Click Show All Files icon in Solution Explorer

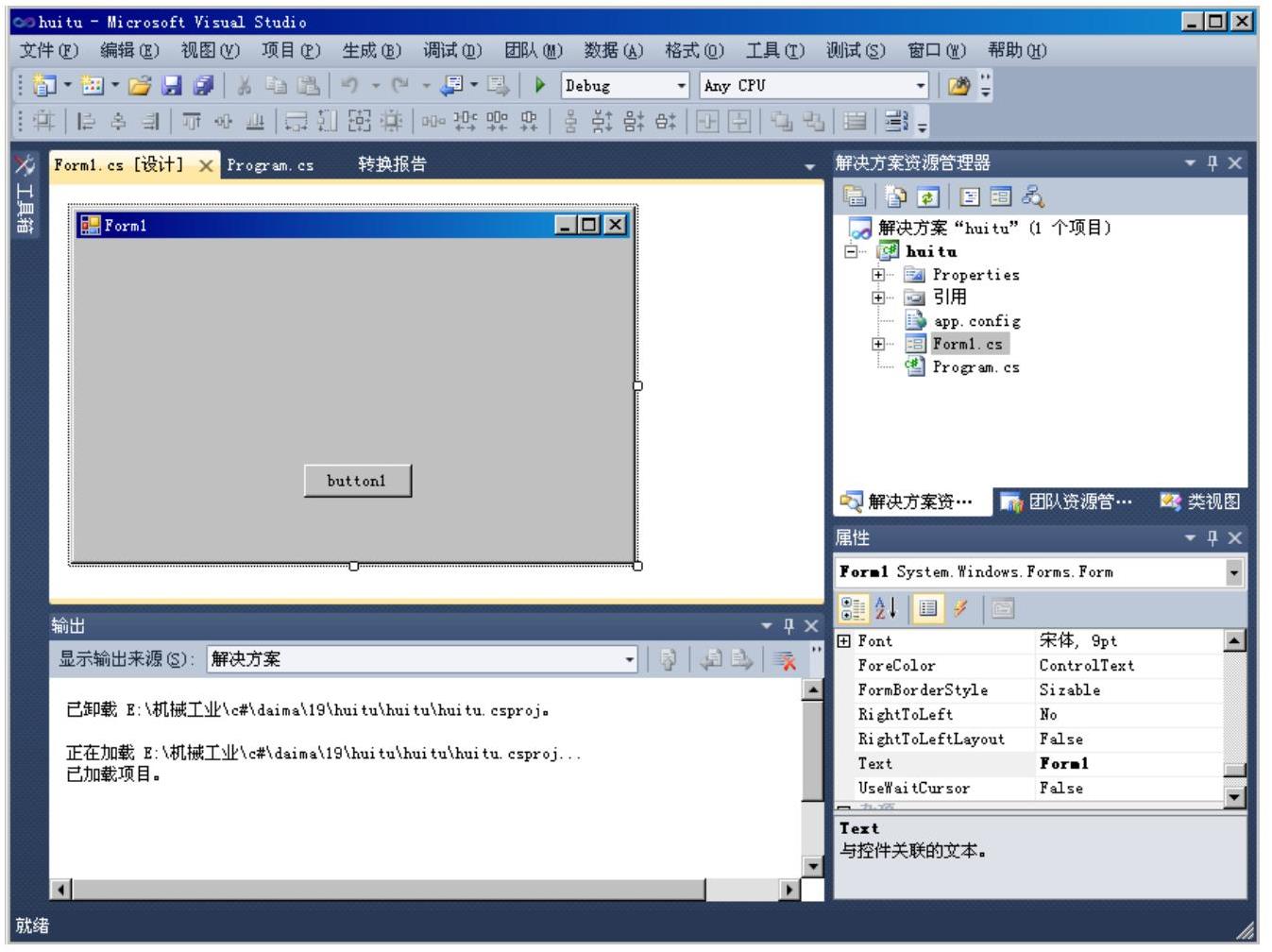(896, 196)
